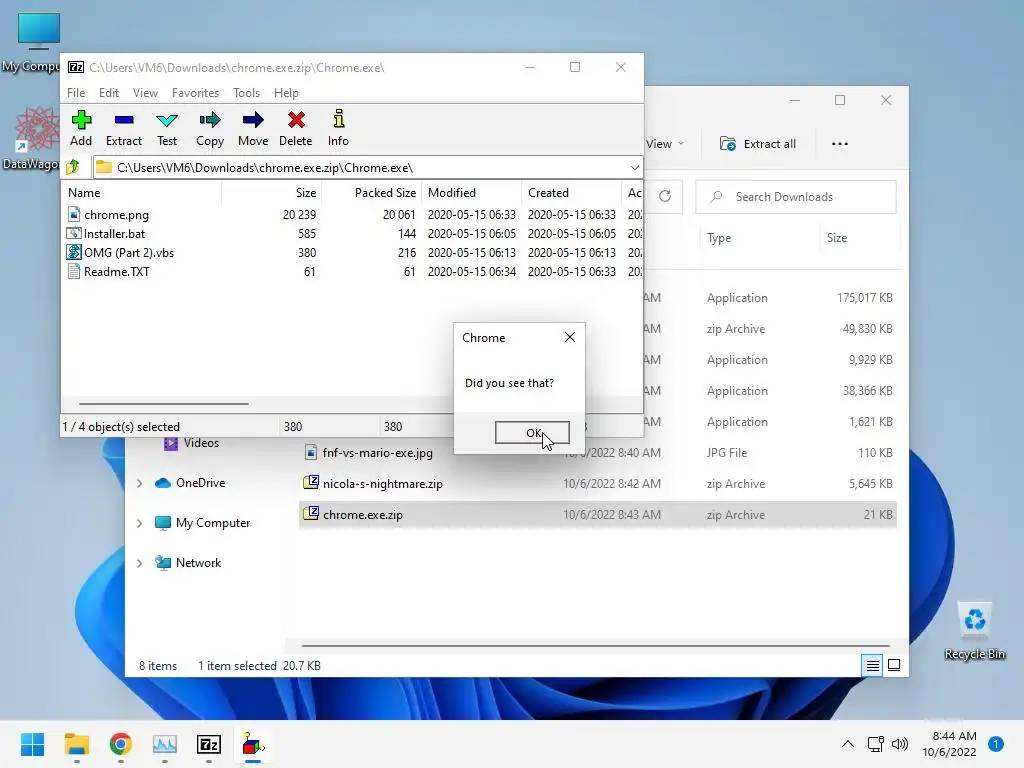Viewport: 1024px width, 768px height.
Task: Select the Installer.bat file icon
Action: 74,233
